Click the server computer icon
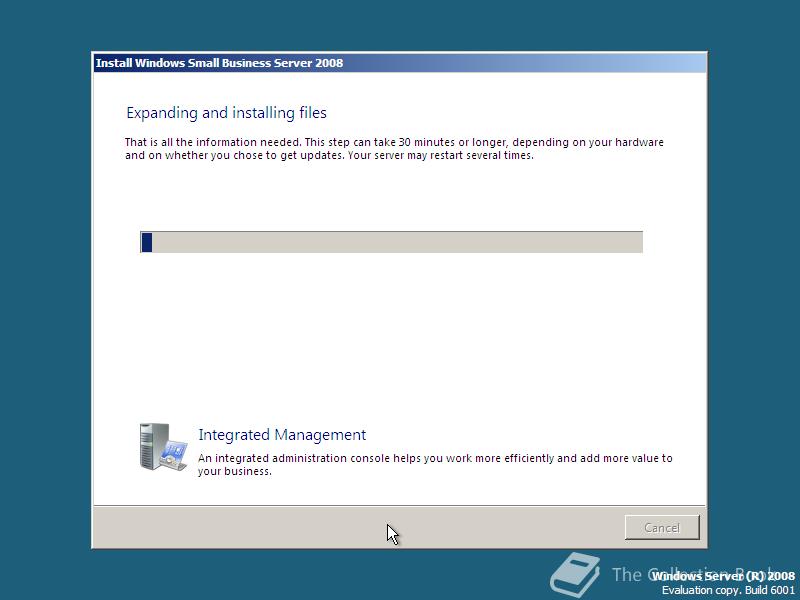800x600 pixels. click(163, 447)
